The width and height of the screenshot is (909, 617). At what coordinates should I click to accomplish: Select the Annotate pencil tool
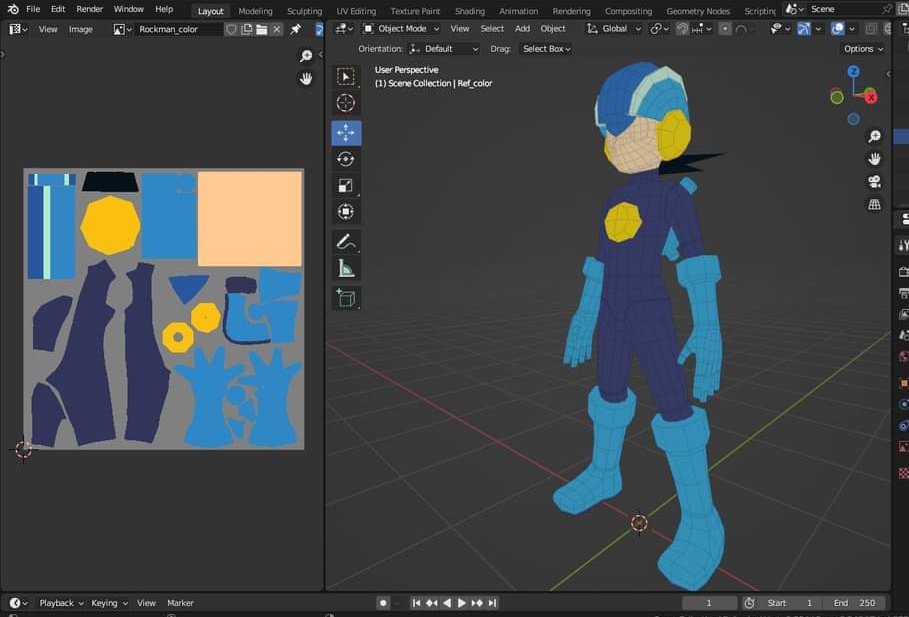point(346,242)
